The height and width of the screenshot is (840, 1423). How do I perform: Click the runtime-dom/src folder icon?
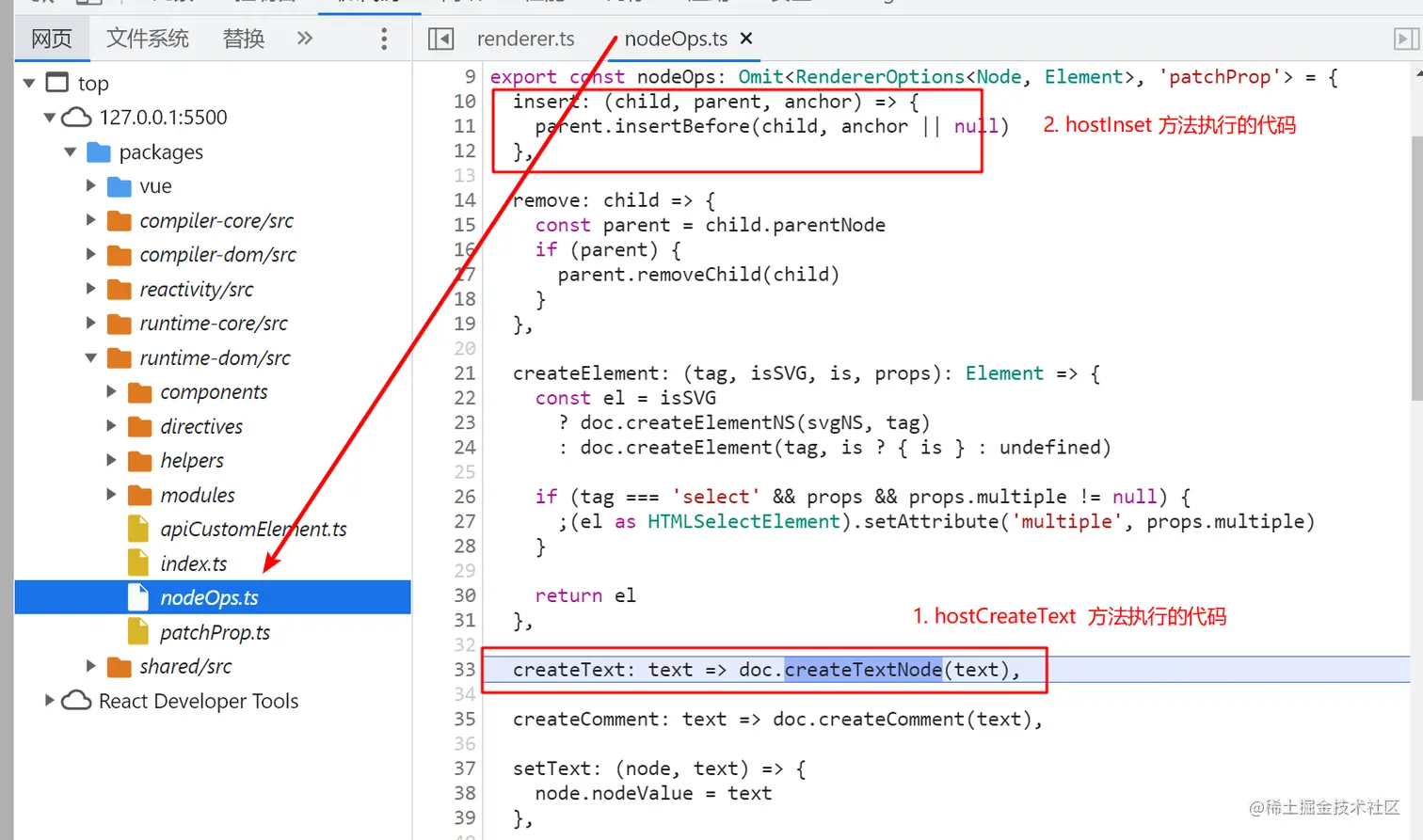tap(120, 357)
